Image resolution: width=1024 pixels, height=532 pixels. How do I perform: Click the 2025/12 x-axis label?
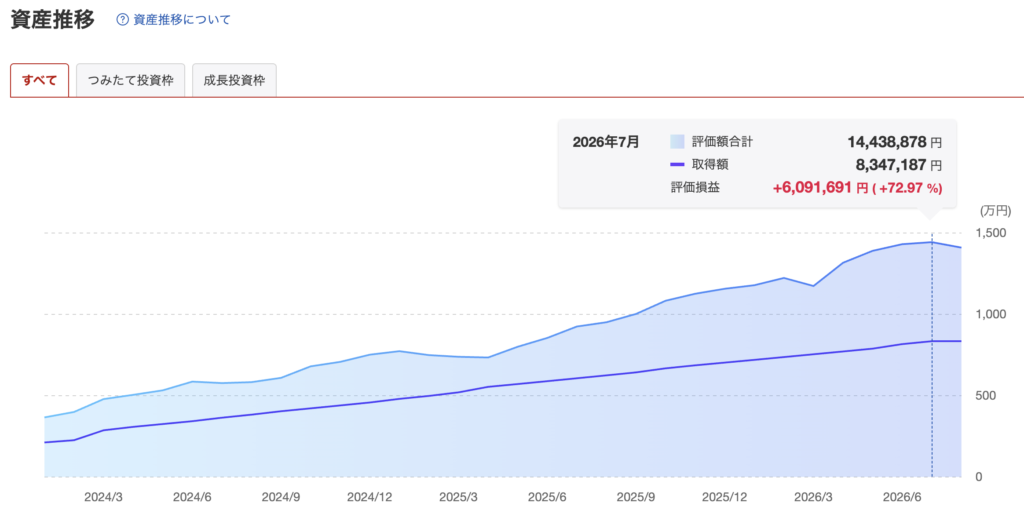[x=725, y=497]
